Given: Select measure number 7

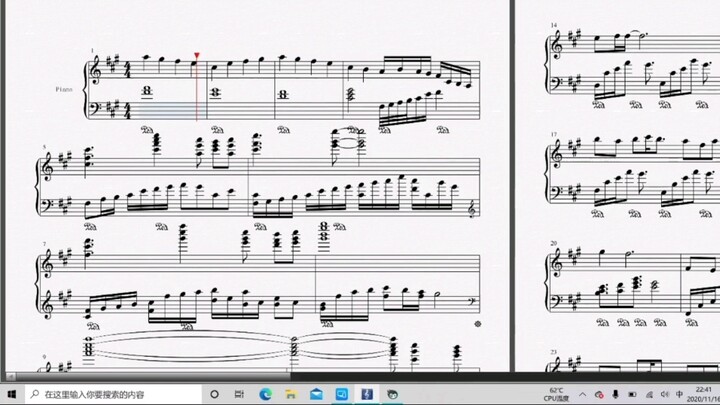Looking at the screenshot, I should click(x=45, y=244).
